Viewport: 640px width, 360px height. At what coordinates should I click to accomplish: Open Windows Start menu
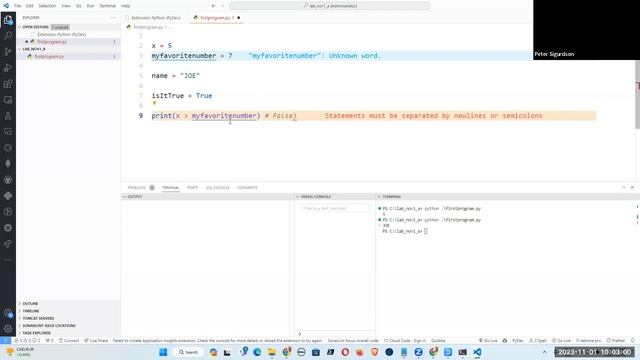pyautogui.click(x=163, y=352)
